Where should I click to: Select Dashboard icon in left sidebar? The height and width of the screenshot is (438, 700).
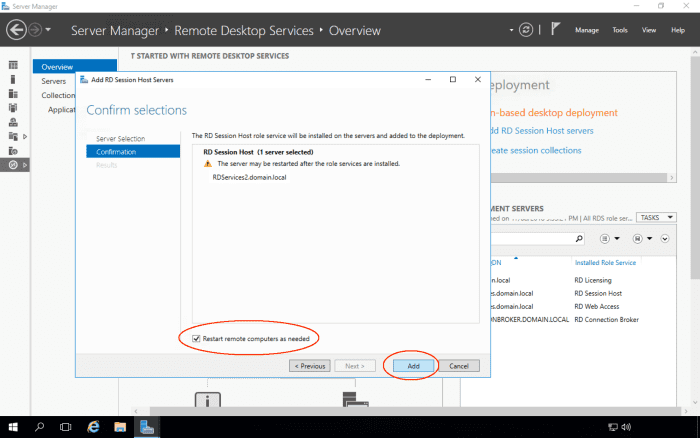coord(13,65)
